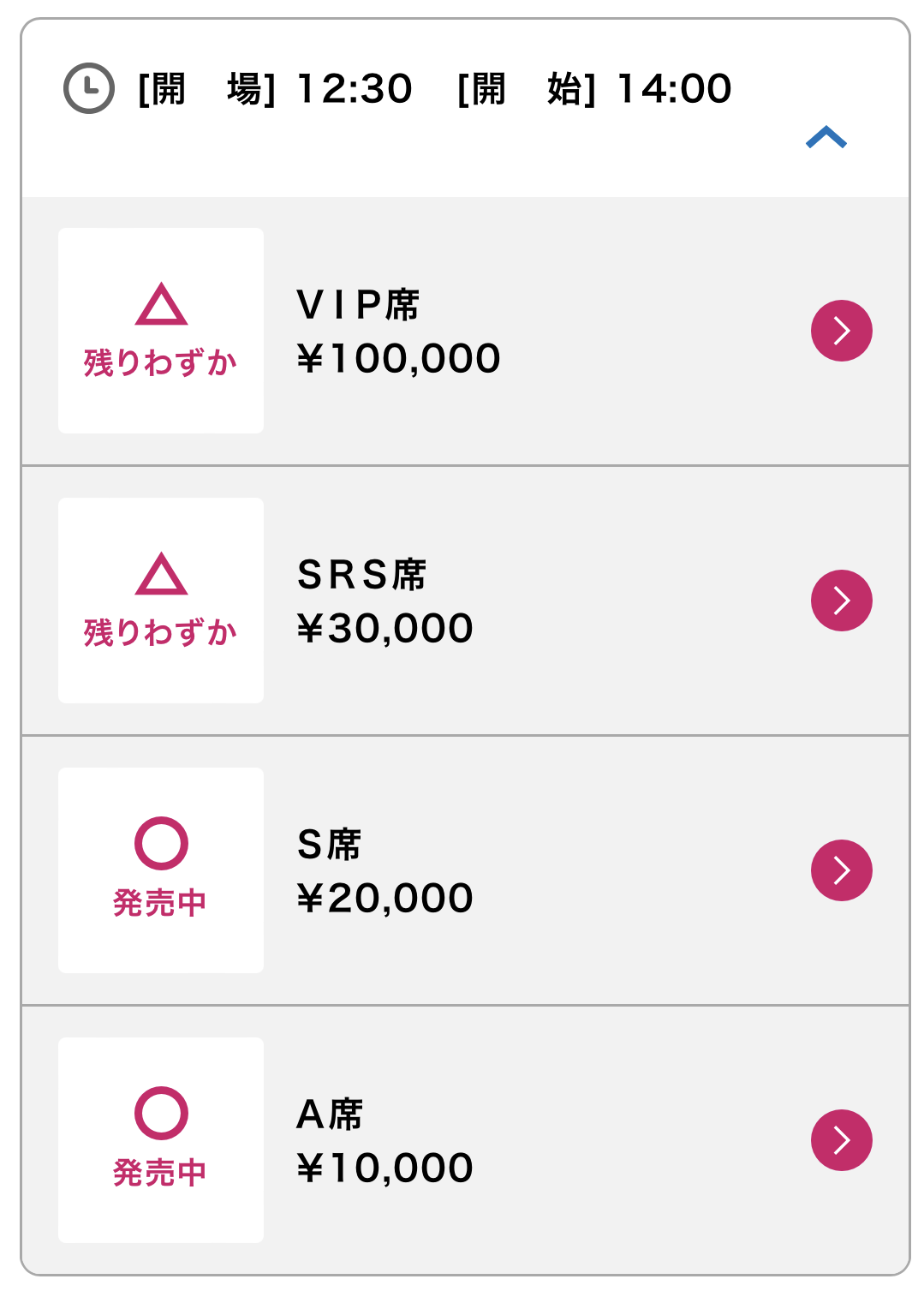The width and height of the screenshot is (924, 1291).
Task: Click the circle on-sale icon for S席
Action: pos(161,844)
